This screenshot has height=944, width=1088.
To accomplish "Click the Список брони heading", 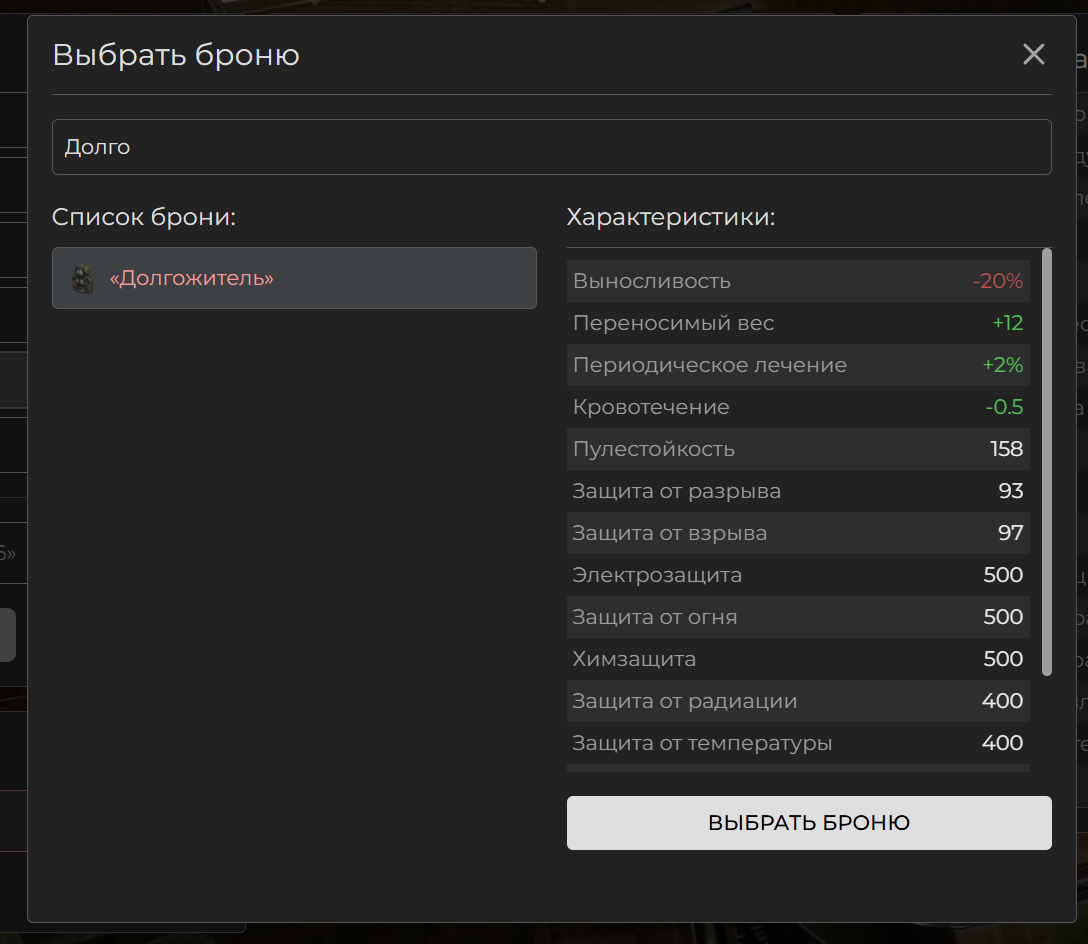I will 144,217.
